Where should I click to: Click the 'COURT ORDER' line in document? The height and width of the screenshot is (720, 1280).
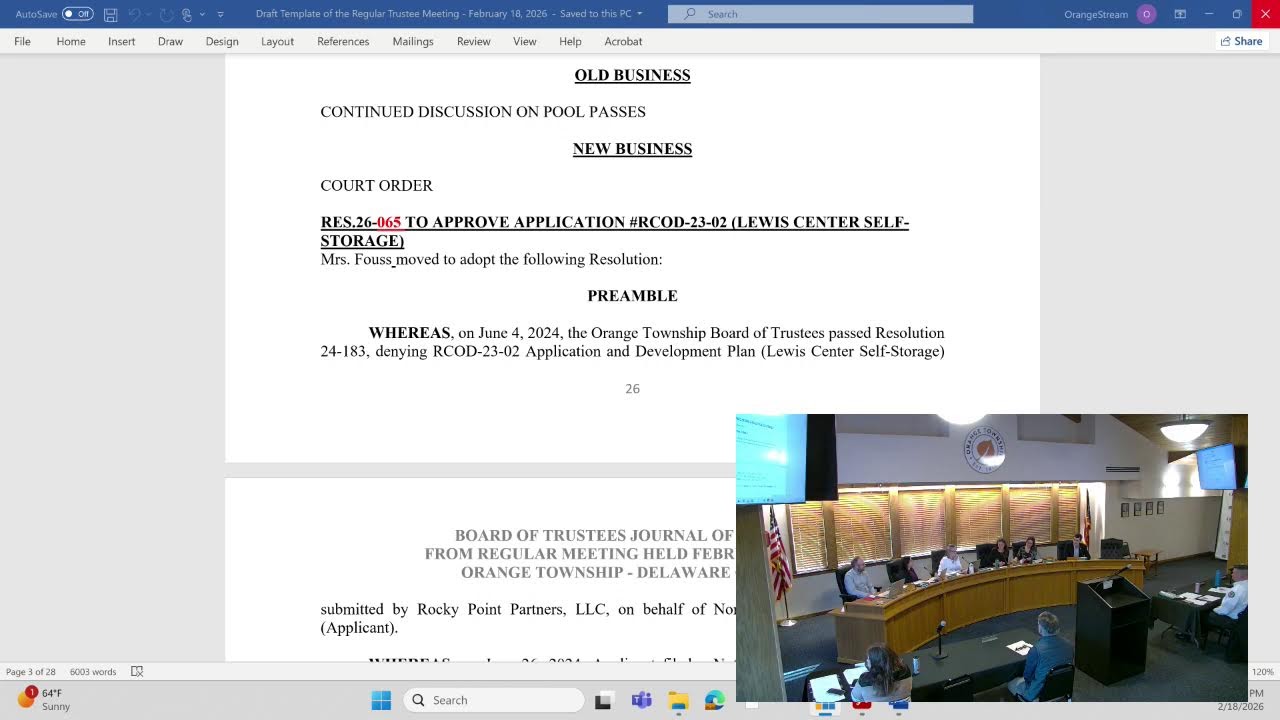click(376, 186)
